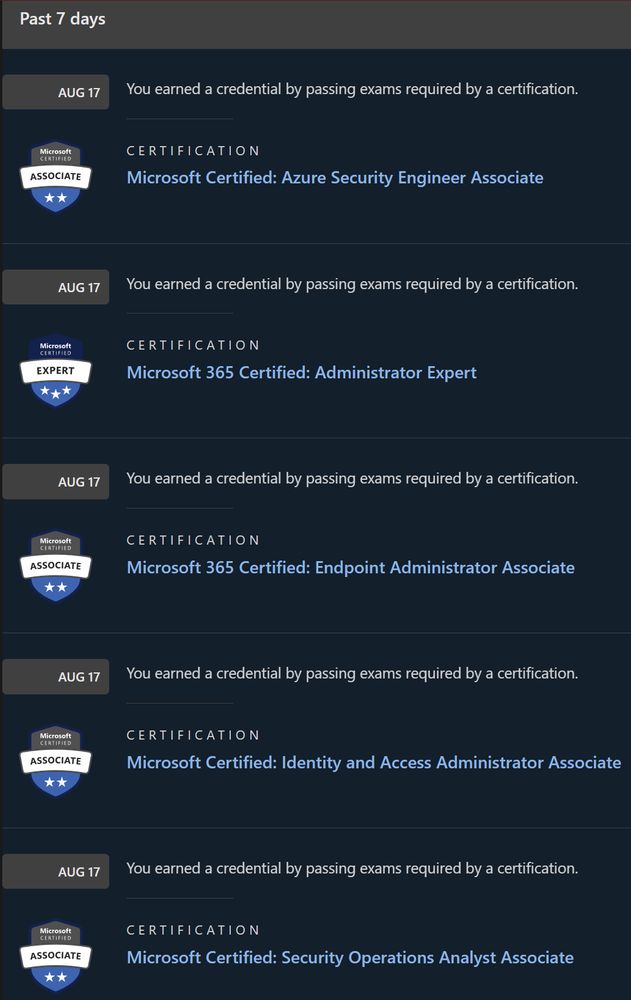Click the earned credential message above Security Operations Analyst

[x=352, y=869]
